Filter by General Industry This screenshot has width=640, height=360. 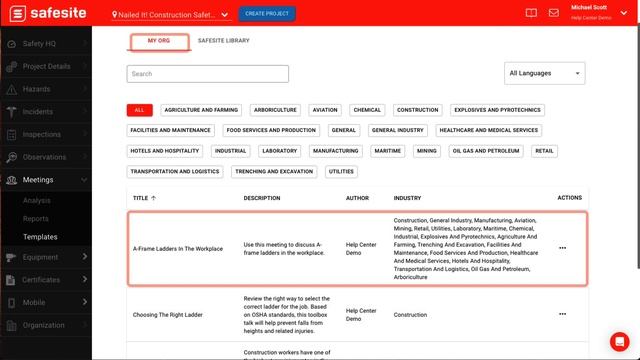(x=398, y=130)
